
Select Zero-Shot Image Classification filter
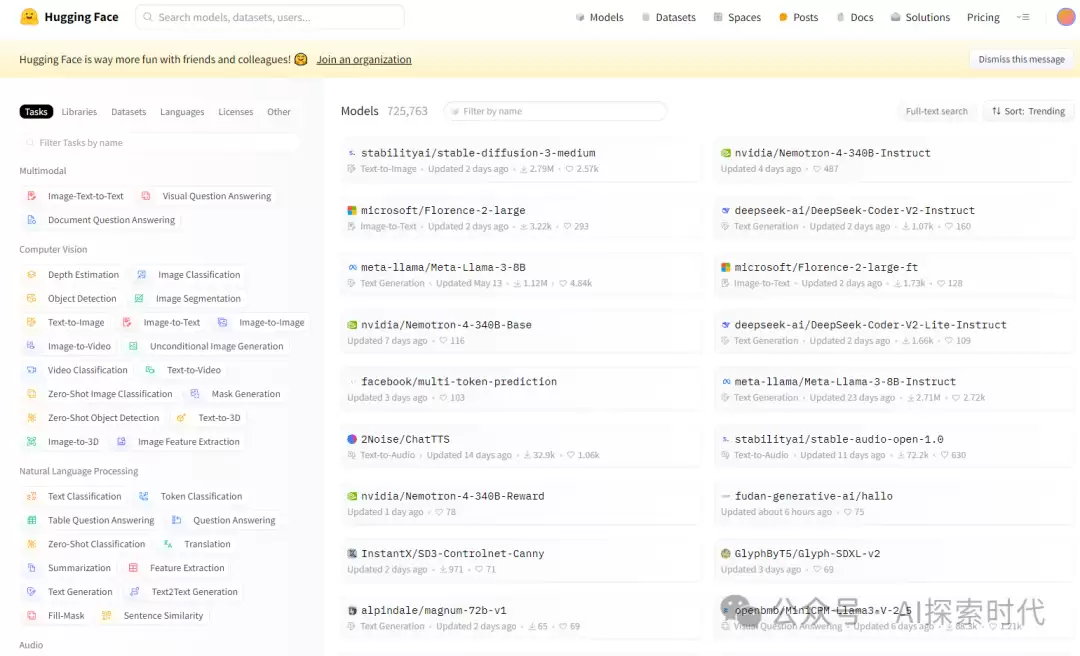click(x=100, y=393)
